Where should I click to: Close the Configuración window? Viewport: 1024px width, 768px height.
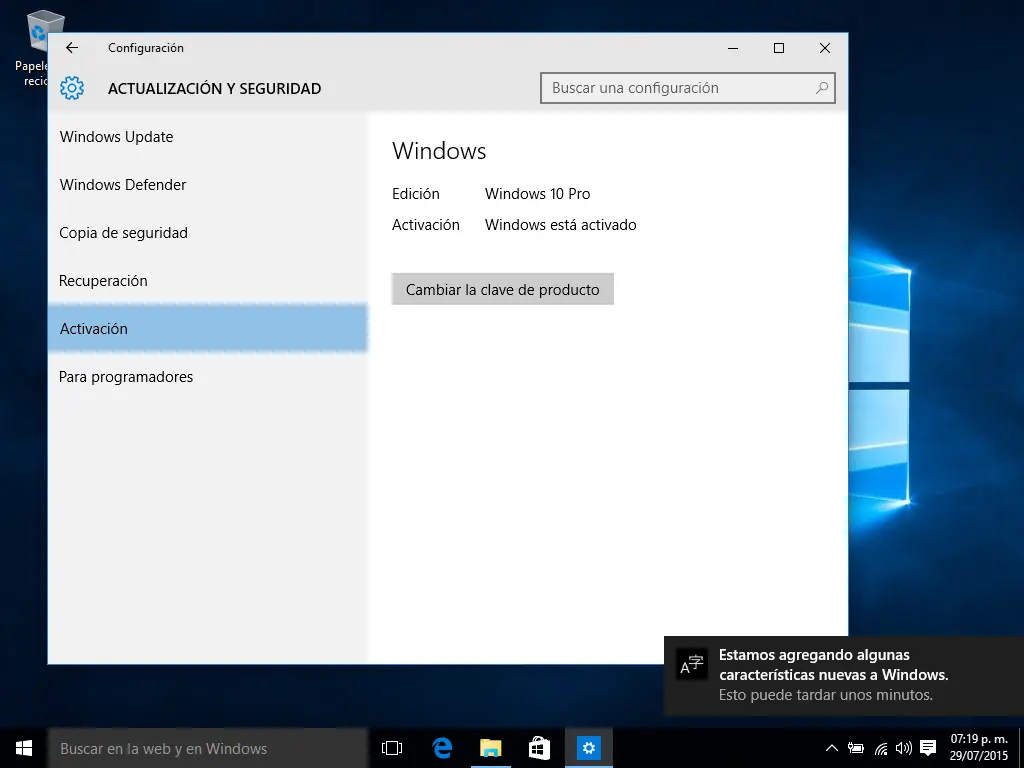[x=825, y=48]
